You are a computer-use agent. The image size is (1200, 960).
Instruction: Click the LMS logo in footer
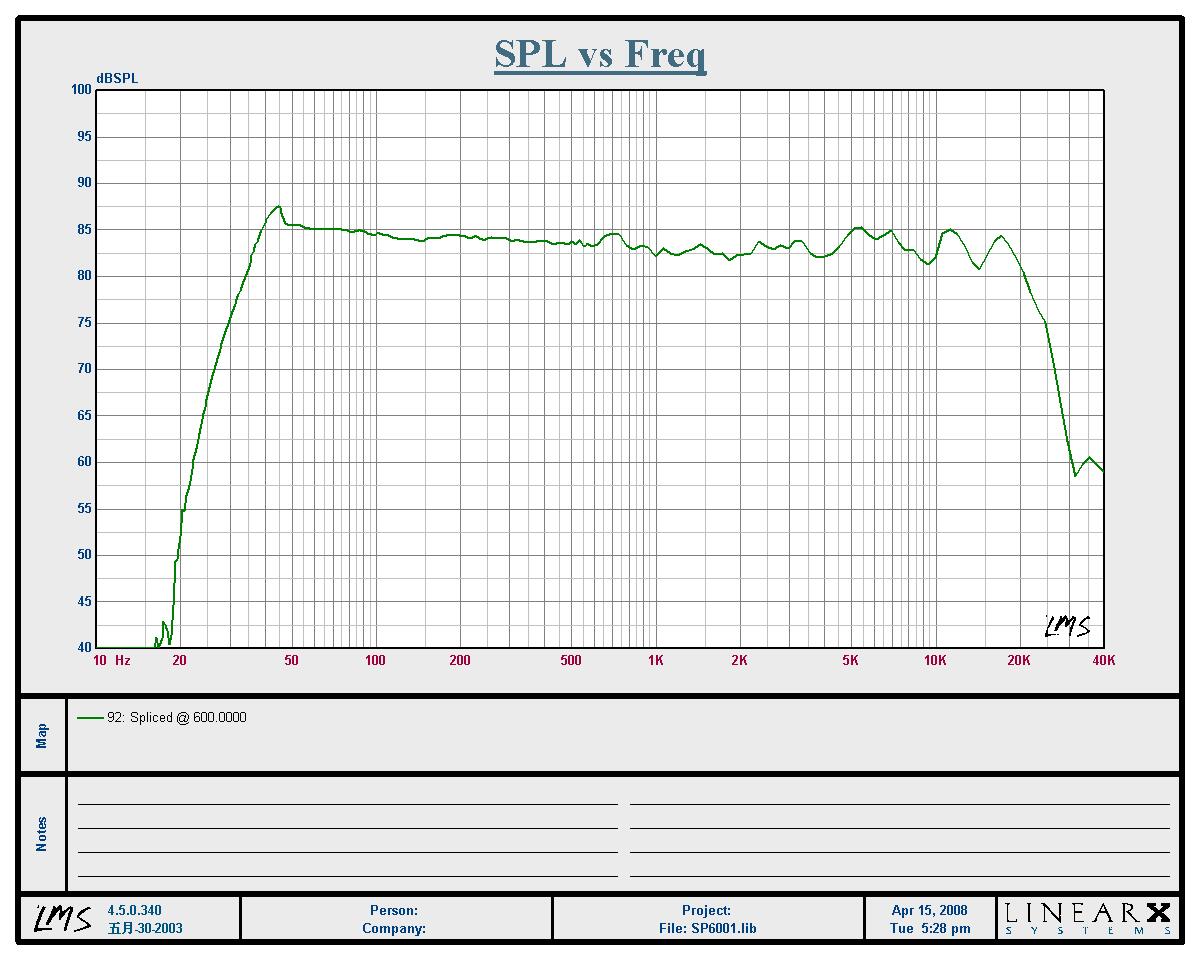63,918
